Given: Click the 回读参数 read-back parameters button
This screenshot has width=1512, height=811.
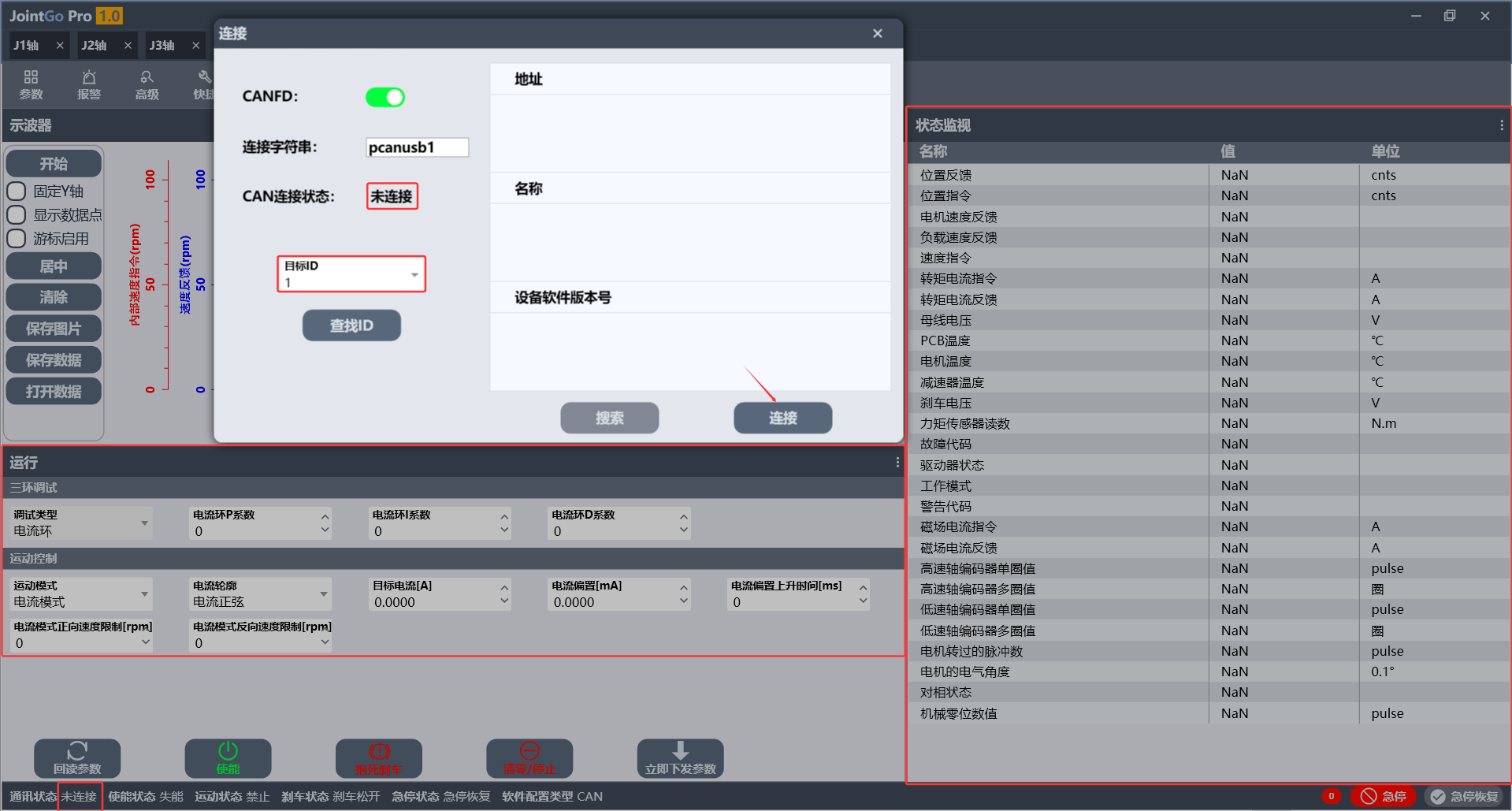Looking at the screenshot, I should click(x=77, y=758).
